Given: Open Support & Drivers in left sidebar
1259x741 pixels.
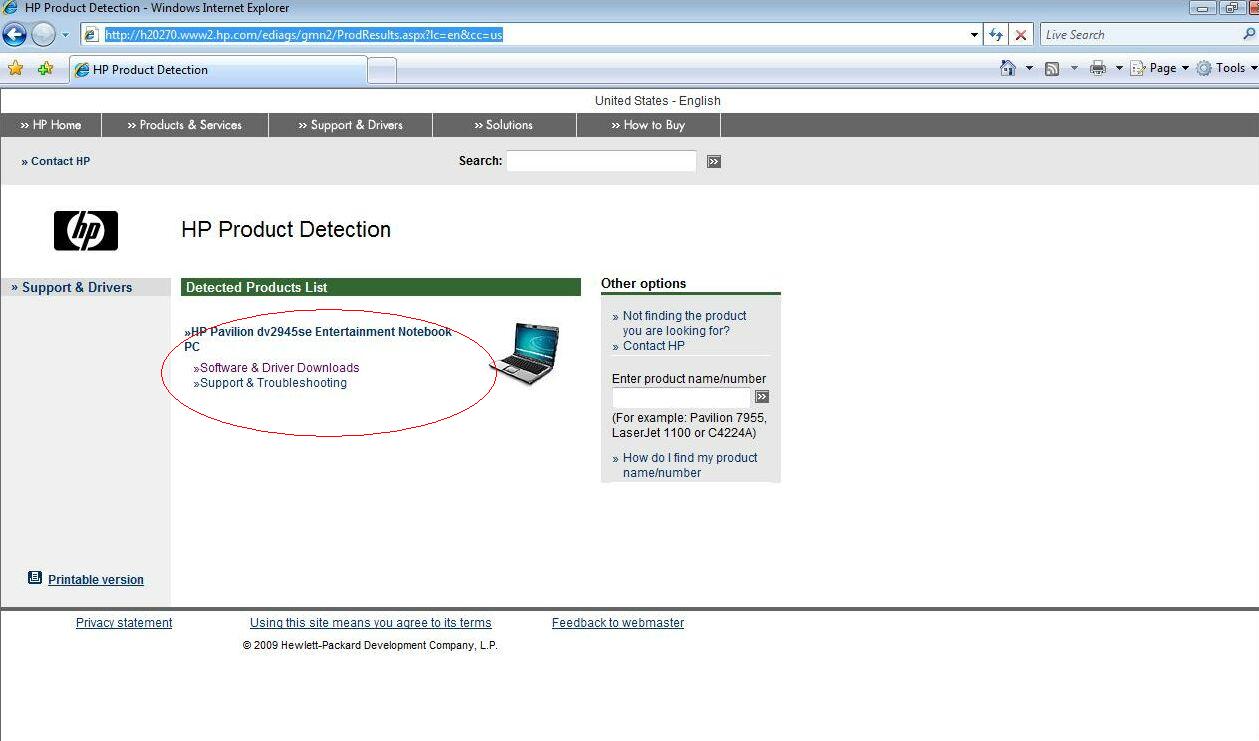Looking at the screenshot, I should 72,287.
